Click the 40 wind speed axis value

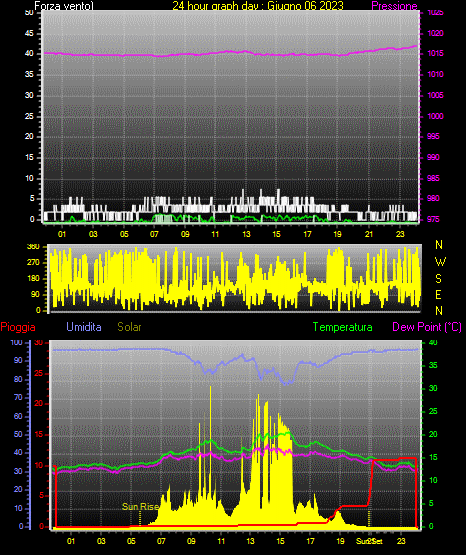(x=29, y=53)
